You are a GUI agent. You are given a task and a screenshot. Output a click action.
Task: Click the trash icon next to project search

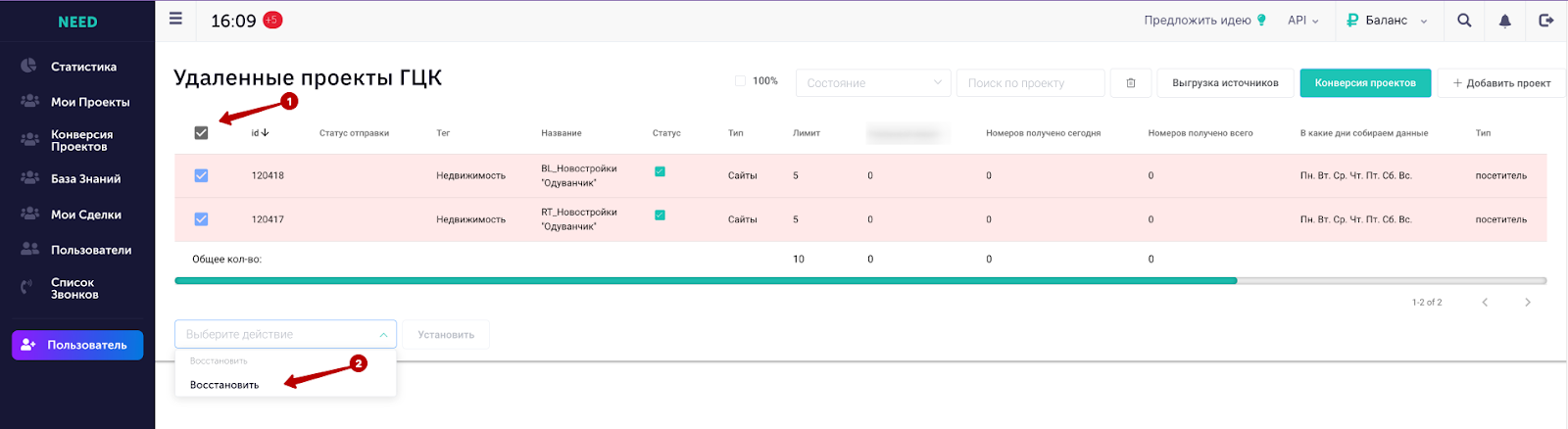[x=1131, y=83]
